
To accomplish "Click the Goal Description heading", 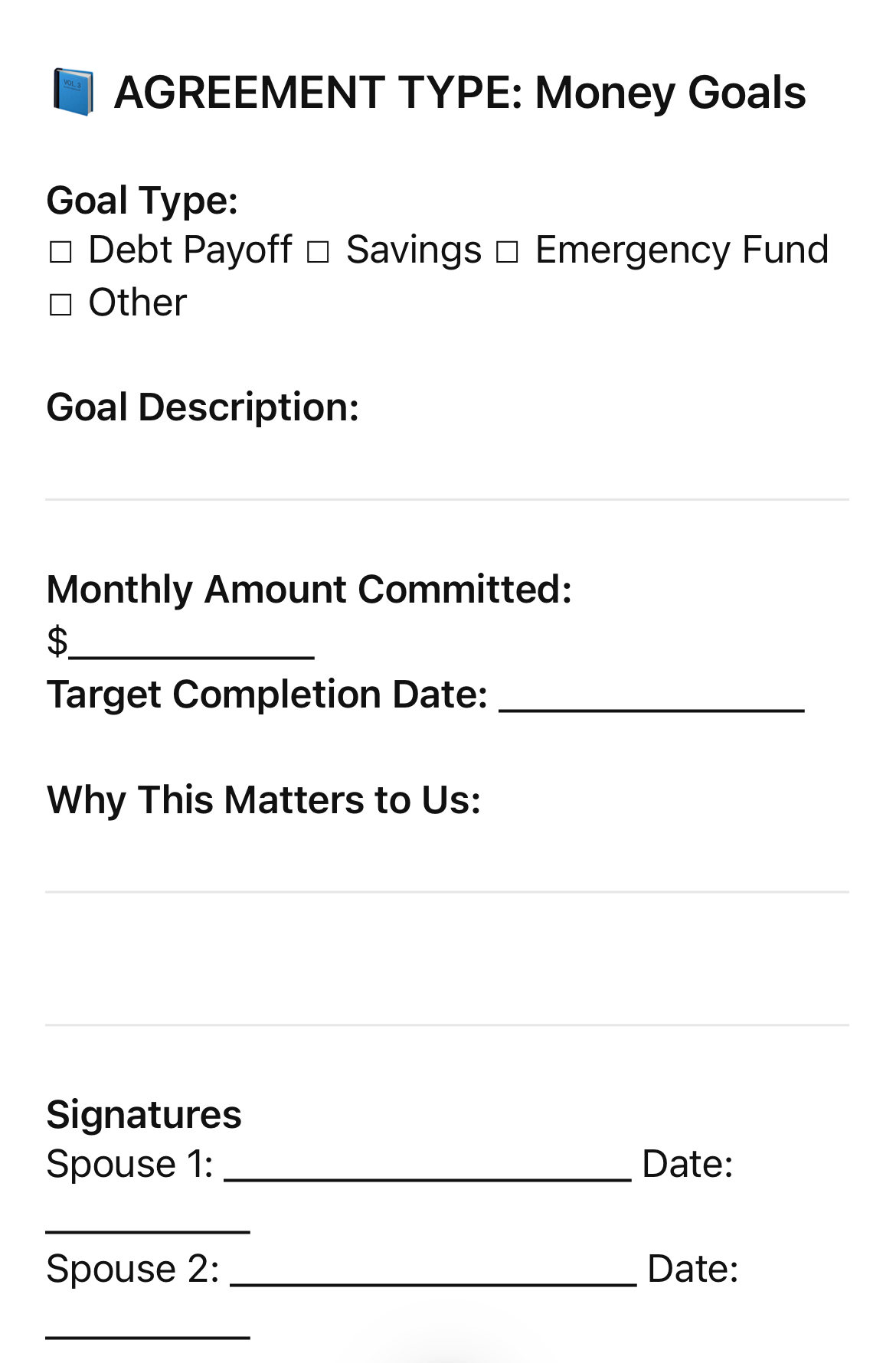I will pyautogui.click(x=203, y=407).
